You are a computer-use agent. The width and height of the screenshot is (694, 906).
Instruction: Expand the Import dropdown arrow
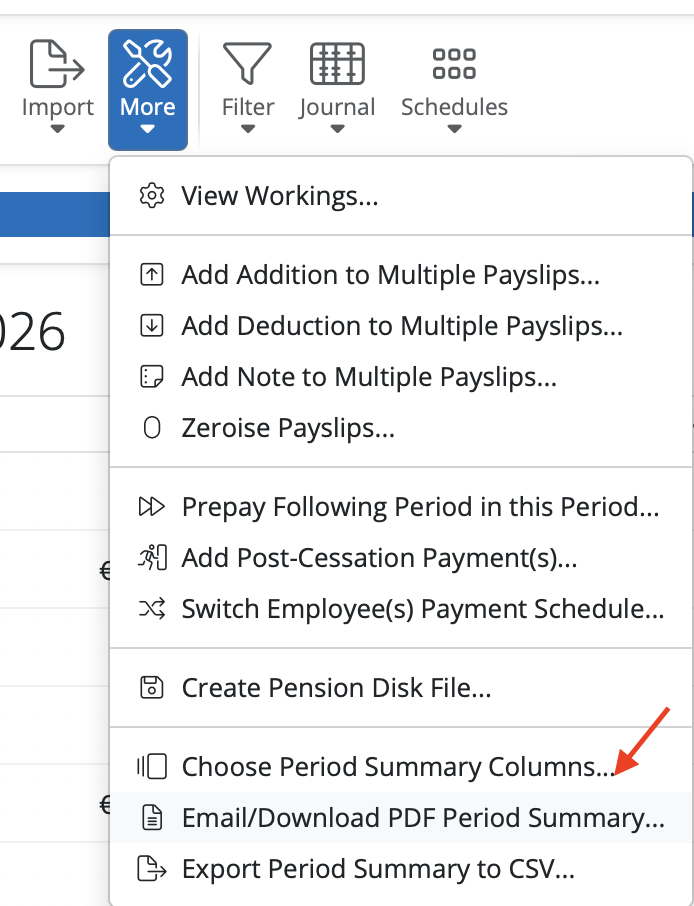coord(57,129)
